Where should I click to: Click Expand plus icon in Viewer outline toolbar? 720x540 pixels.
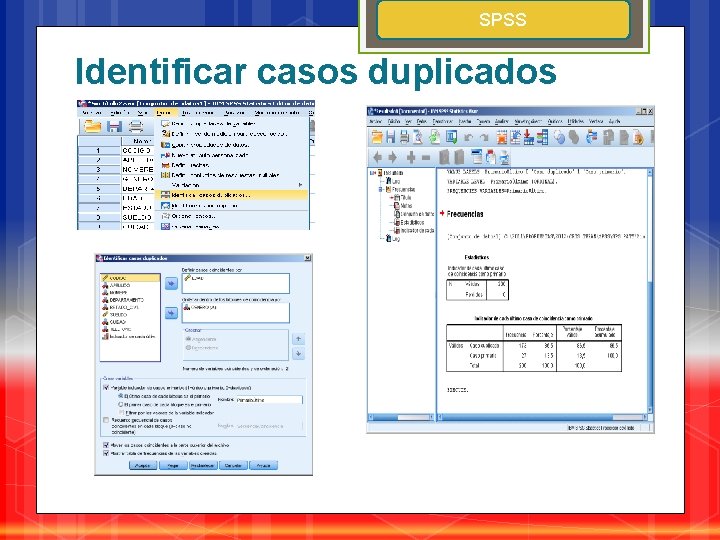point(411,158)
